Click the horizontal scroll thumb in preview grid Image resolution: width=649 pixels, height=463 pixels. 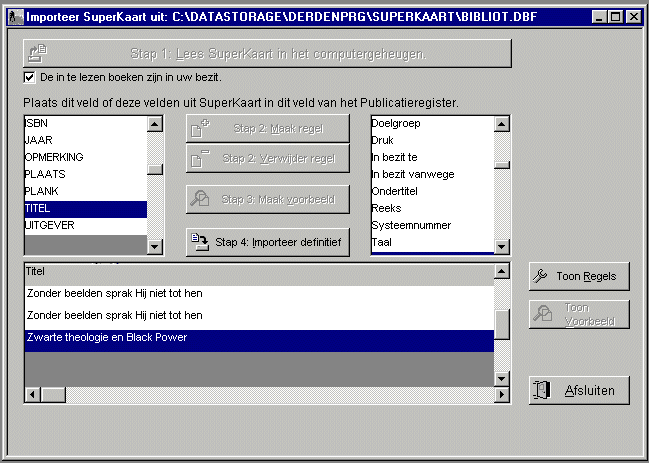pos(53,395)
